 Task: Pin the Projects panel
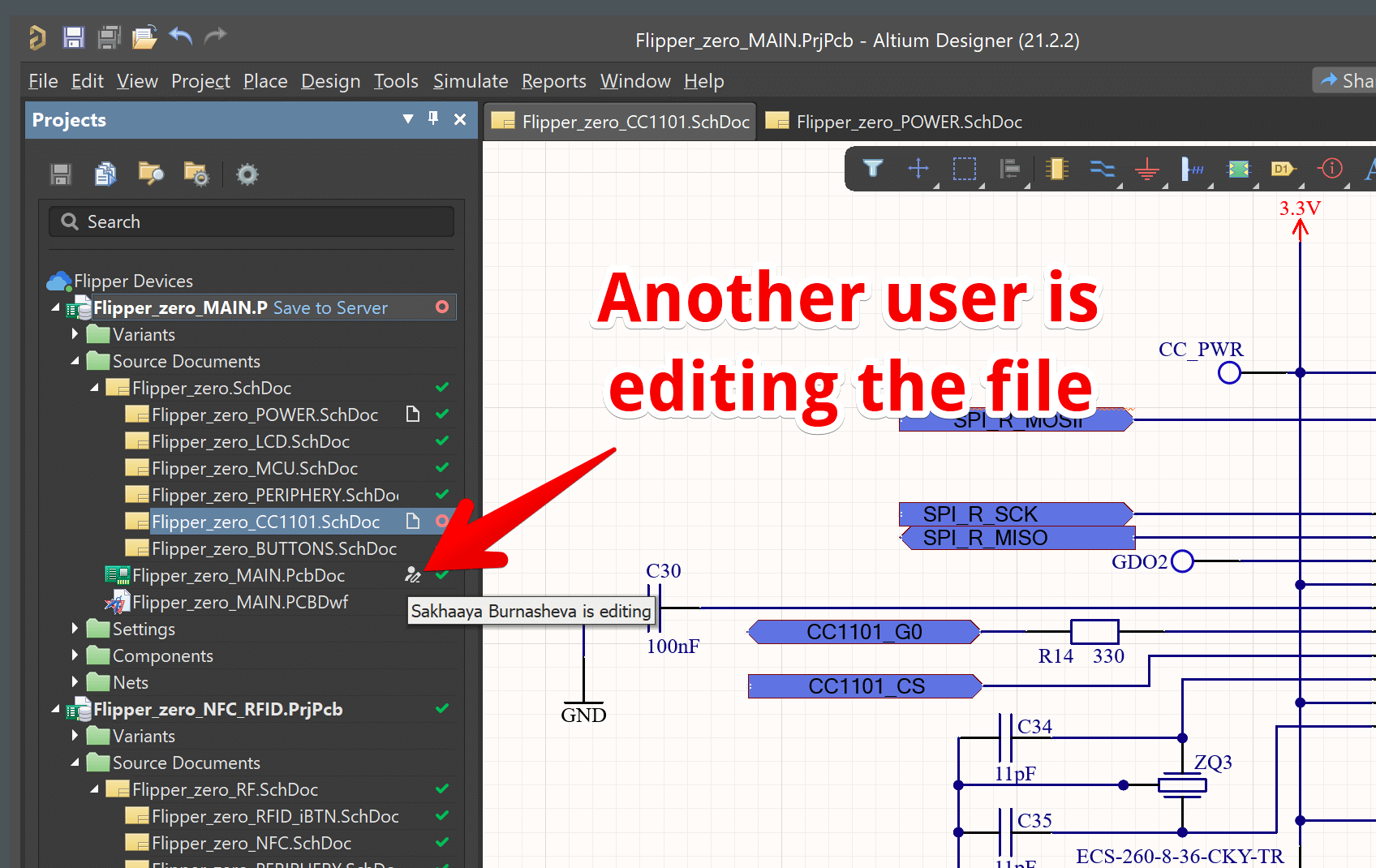click(x=433, y=118)
